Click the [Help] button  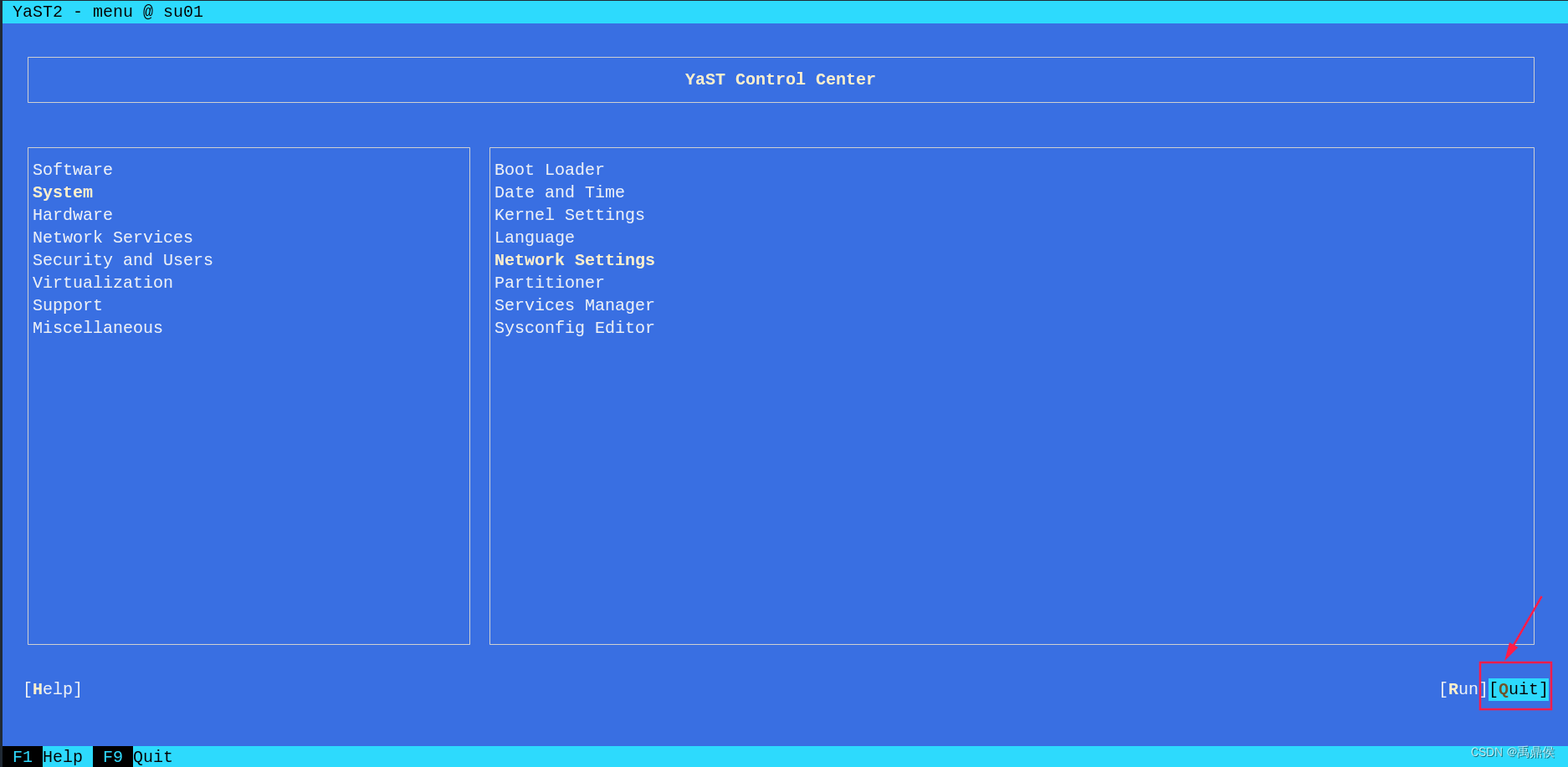point(53,689)
